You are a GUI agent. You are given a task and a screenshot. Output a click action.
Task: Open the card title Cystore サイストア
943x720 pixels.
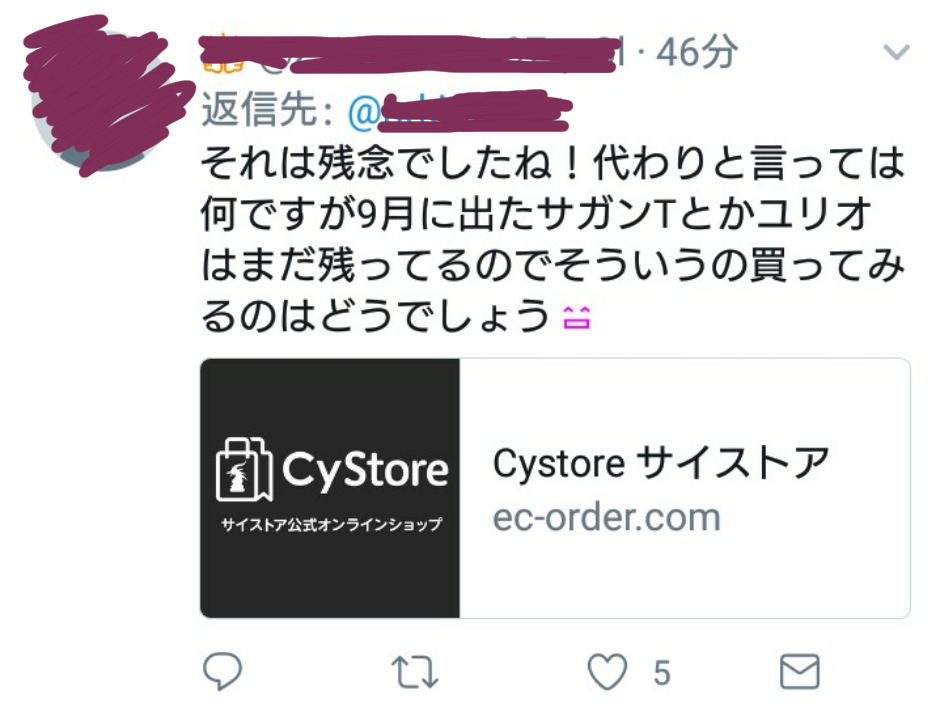[x=661, y=463]
